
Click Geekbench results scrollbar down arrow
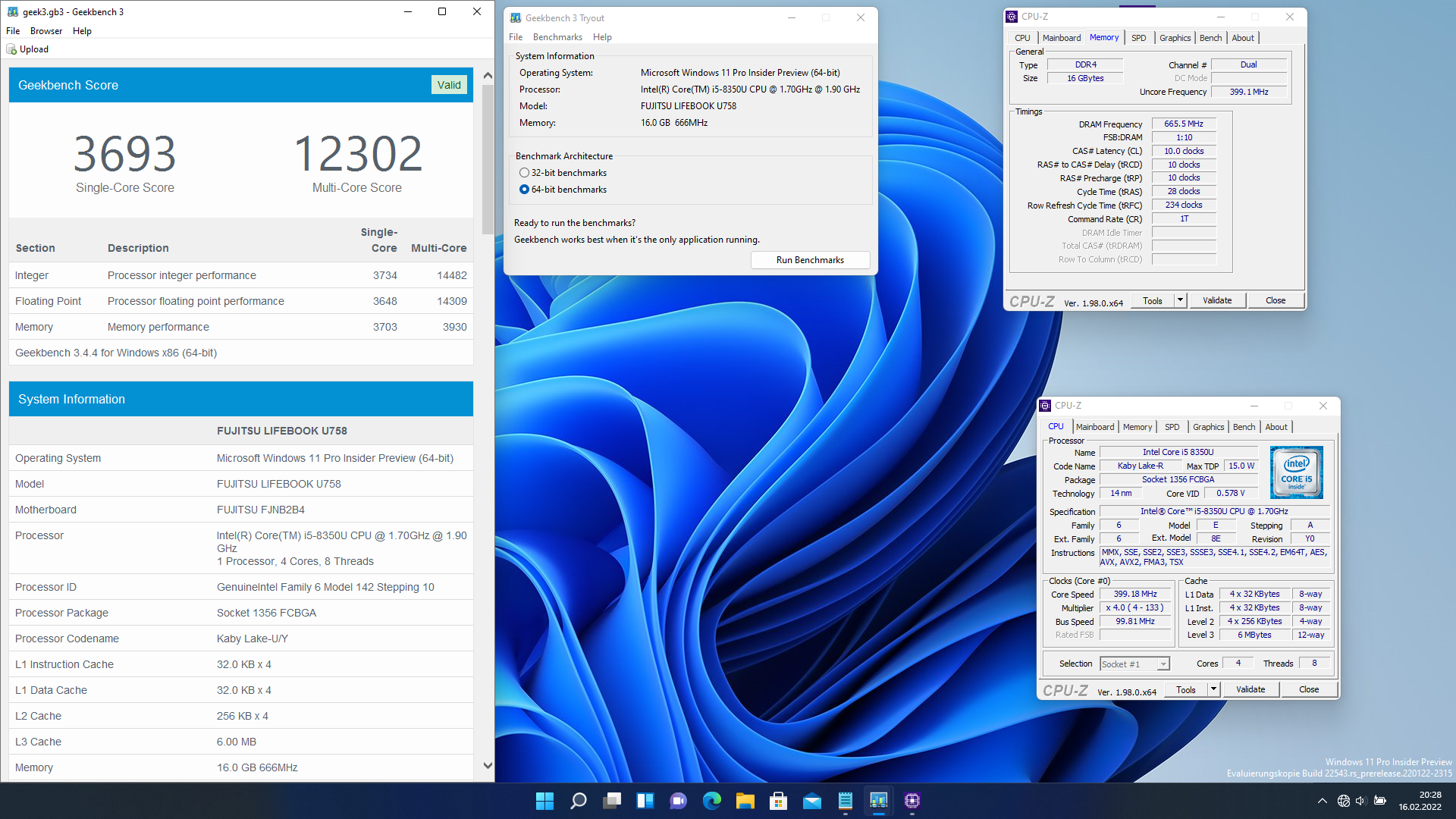click(x=488, y=766)
